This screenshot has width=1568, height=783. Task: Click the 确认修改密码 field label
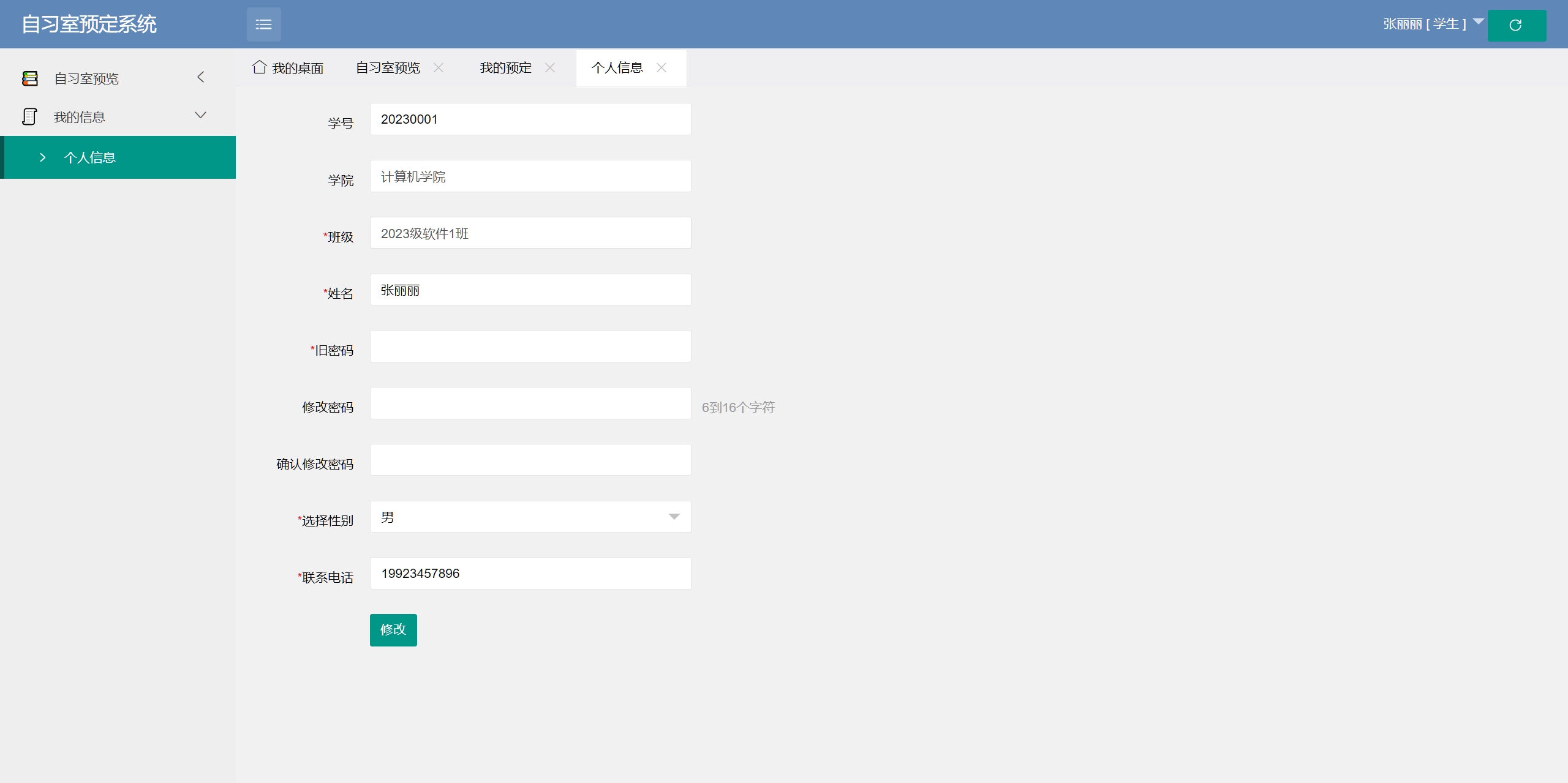315,464
